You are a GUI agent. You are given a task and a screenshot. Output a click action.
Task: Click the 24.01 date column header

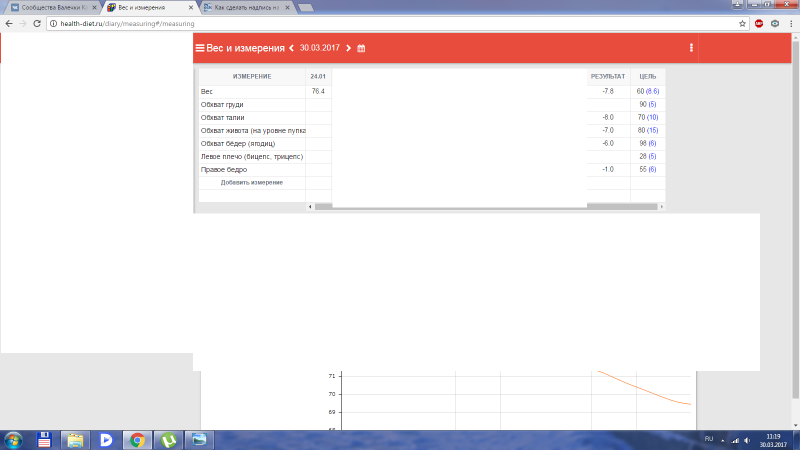click(318, 76)
